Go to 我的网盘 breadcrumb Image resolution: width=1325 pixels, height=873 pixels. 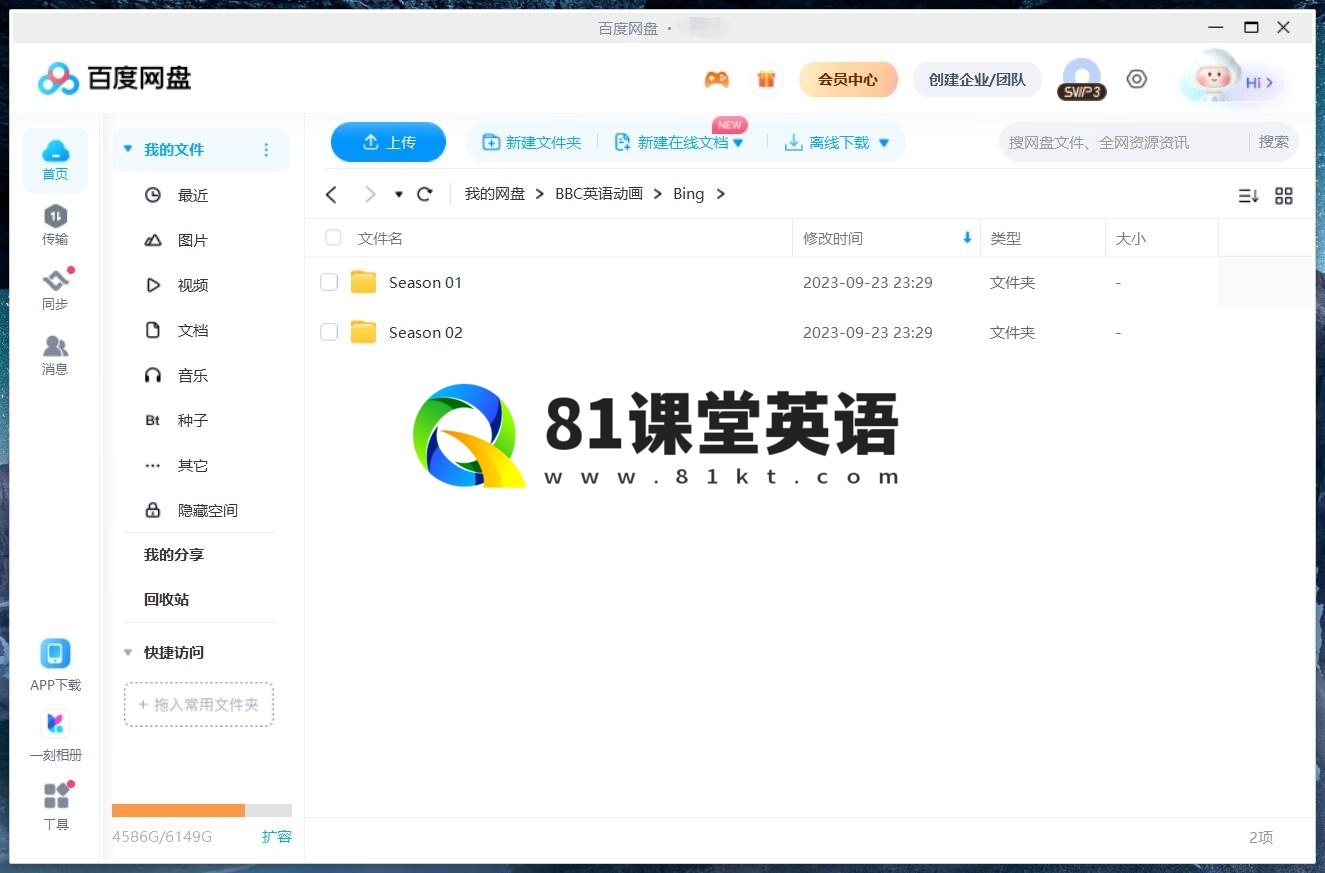tap(495, 194)
